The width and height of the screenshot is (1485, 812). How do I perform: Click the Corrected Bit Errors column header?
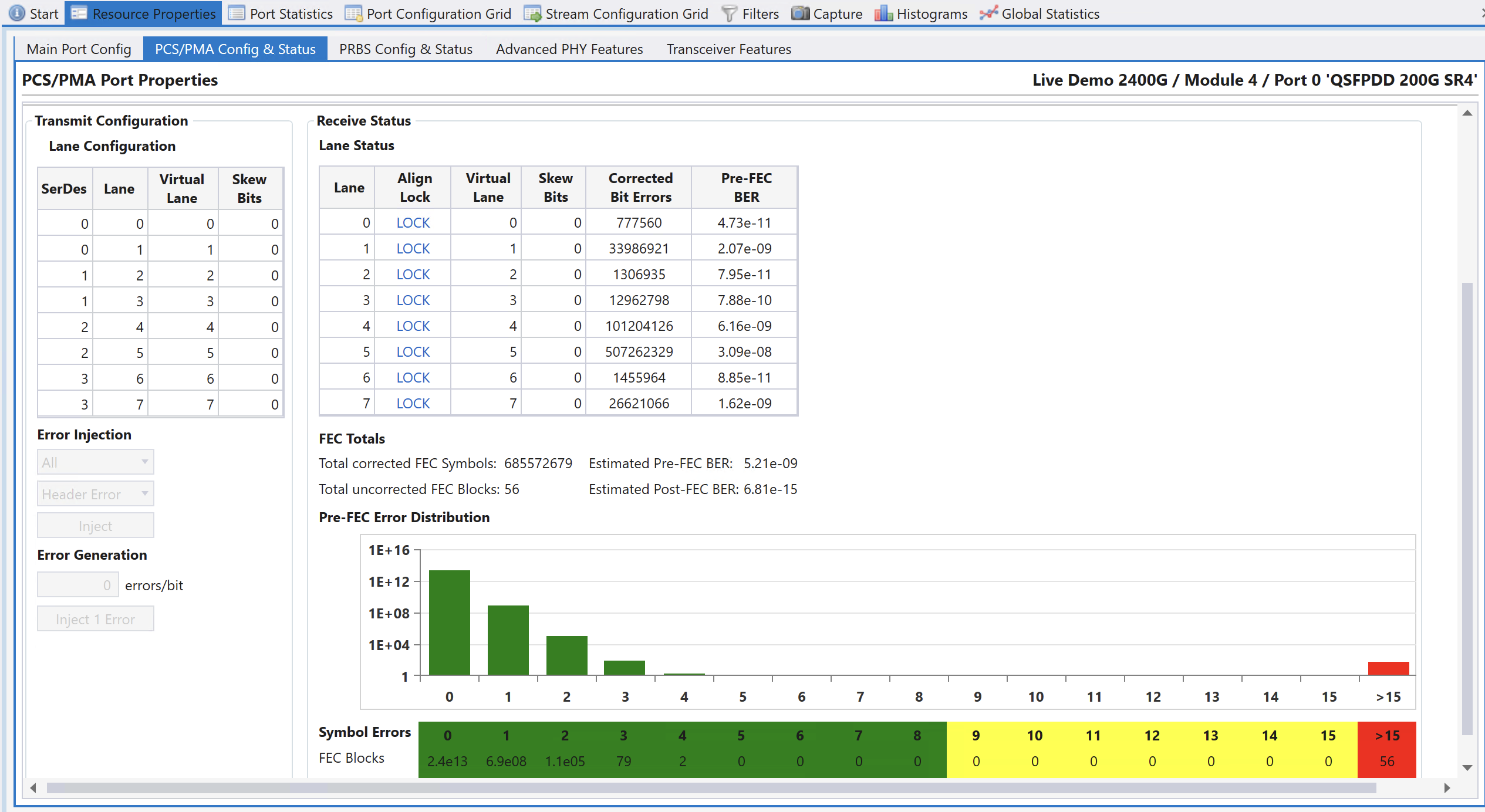tap(640, 187)
